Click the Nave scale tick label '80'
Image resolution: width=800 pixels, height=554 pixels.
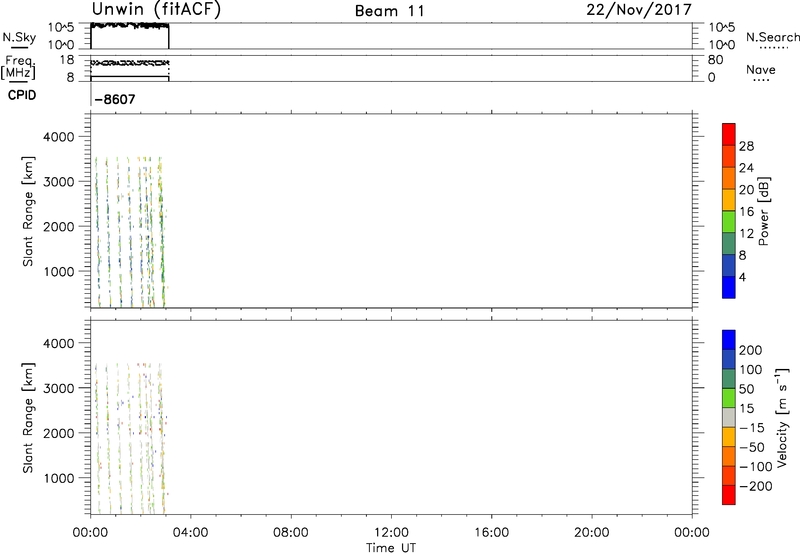pos(715,60)
